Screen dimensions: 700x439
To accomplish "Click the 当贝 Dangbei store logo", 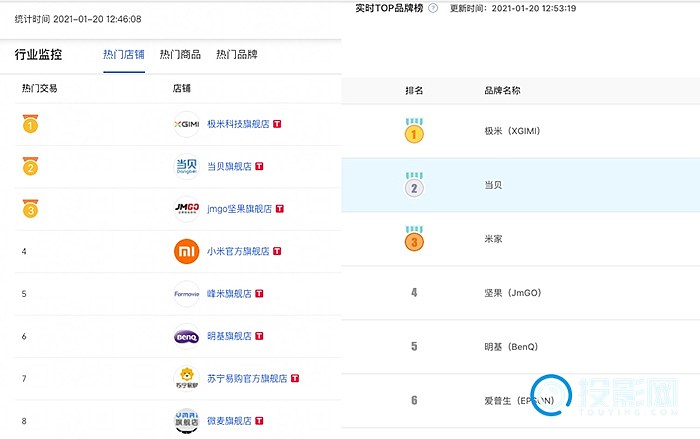I will [187, 167].
